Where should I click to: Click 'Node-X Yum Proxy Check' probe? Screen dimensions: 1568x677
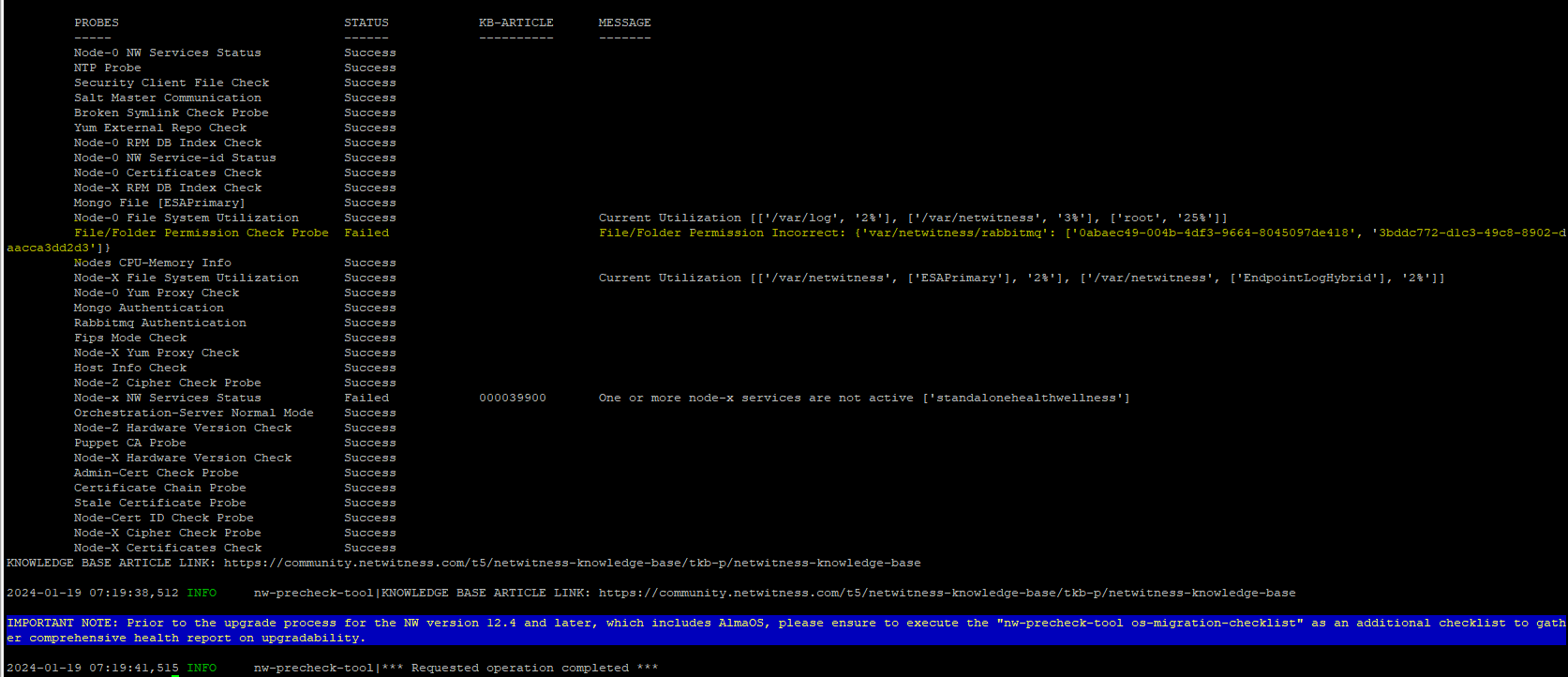[157, 353]
